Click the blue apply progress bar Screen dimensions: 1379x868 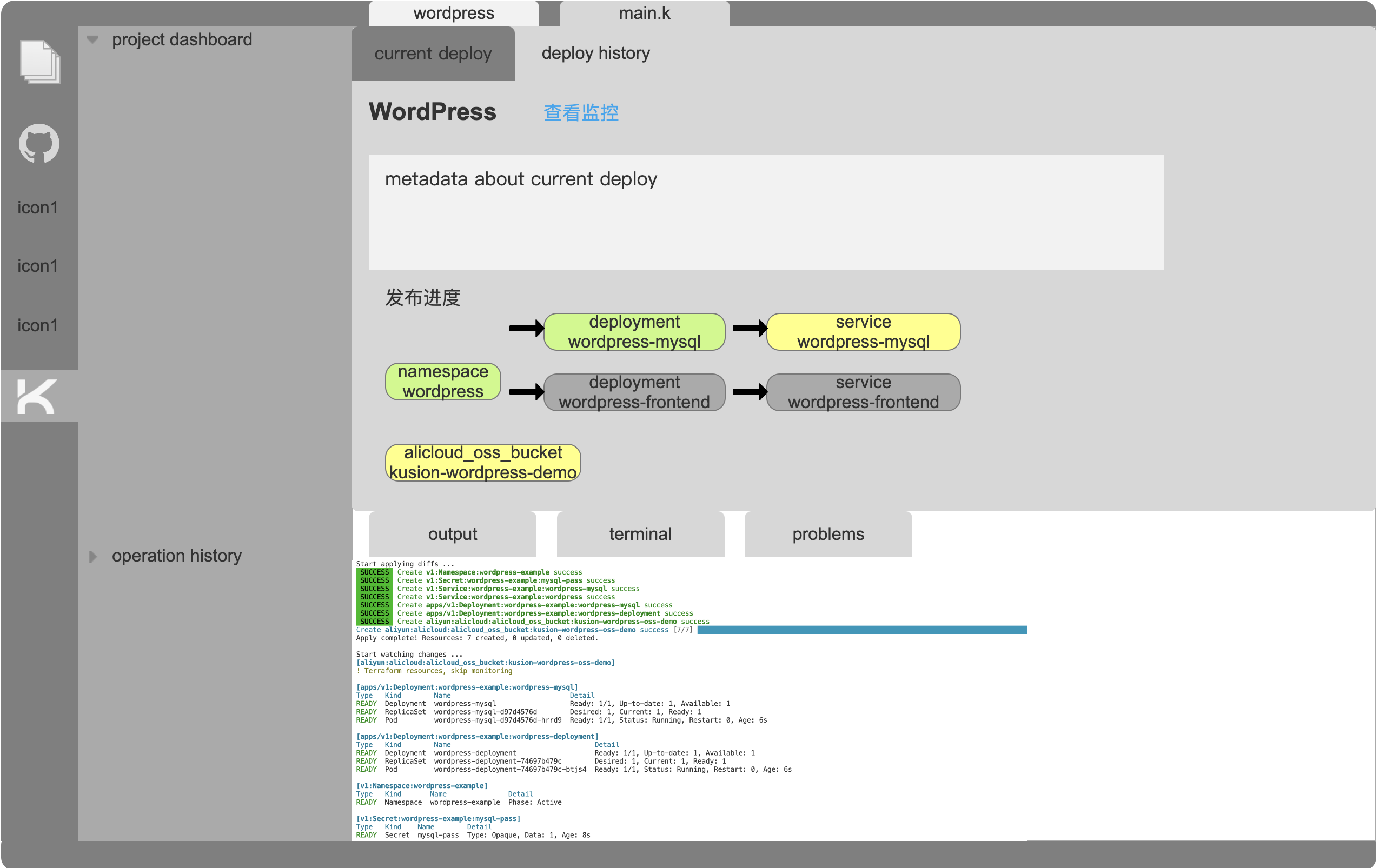[x=862, y=630]
